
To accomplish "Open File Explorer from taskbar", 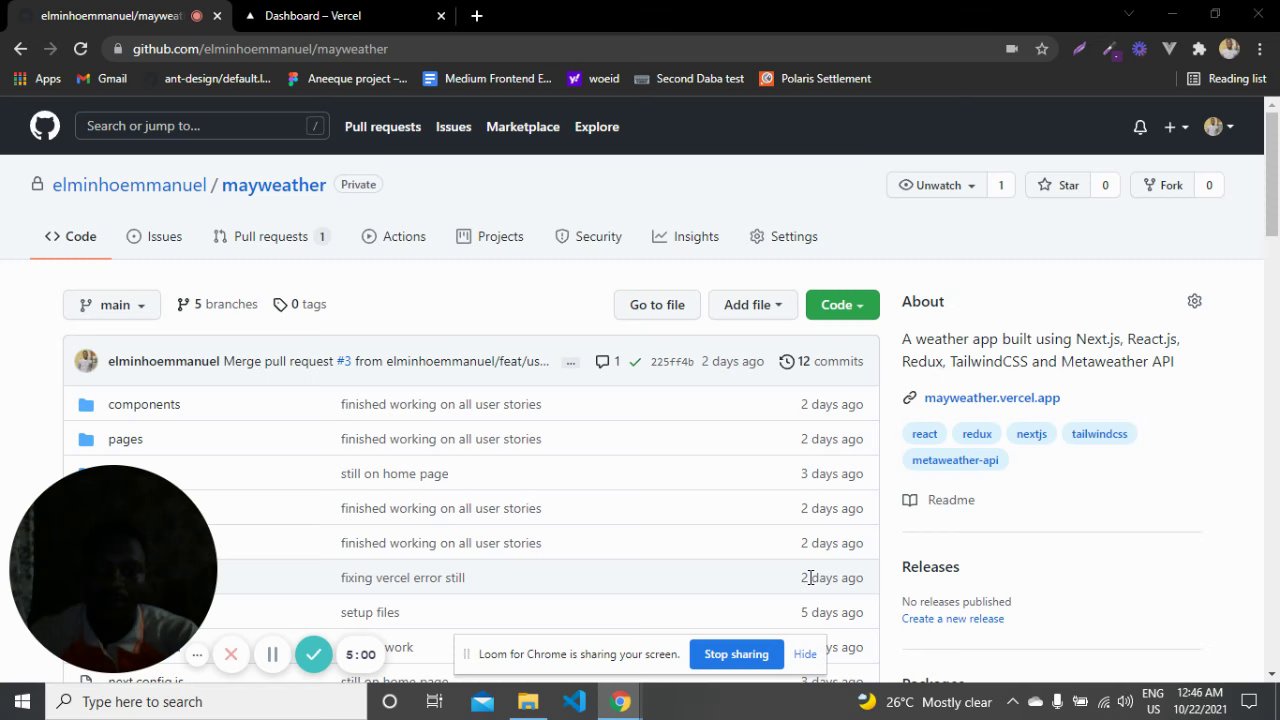I will (528, 702).
